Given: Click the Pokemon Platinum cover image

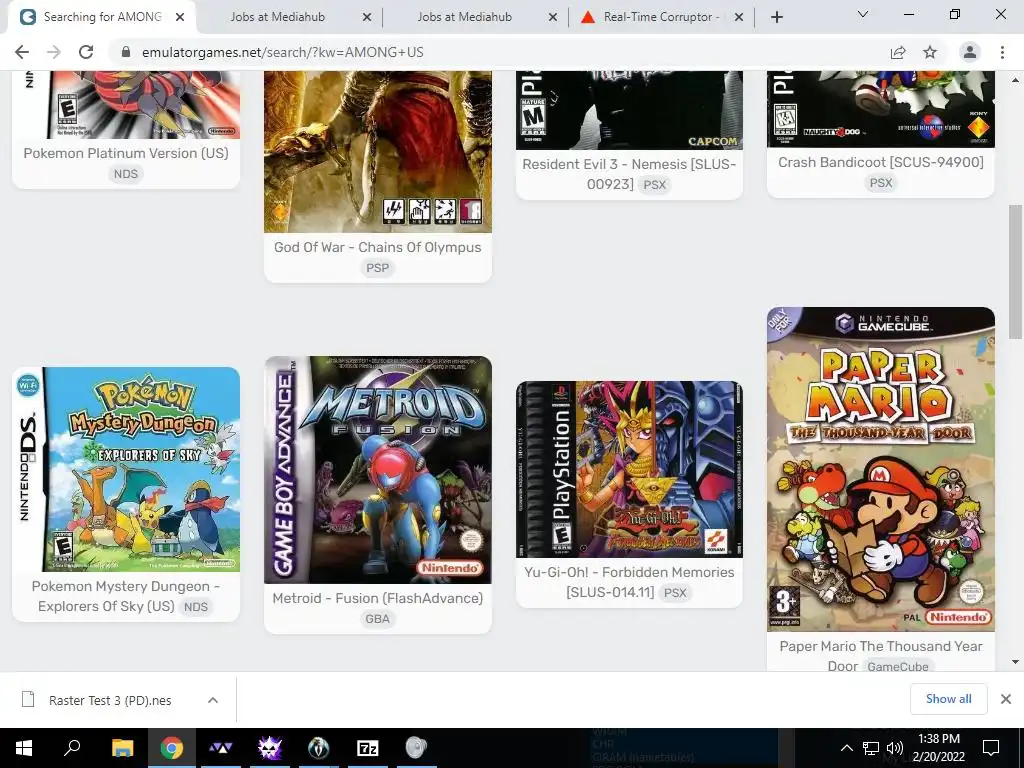Looking at the screenshot, I should tap(126, 104).
